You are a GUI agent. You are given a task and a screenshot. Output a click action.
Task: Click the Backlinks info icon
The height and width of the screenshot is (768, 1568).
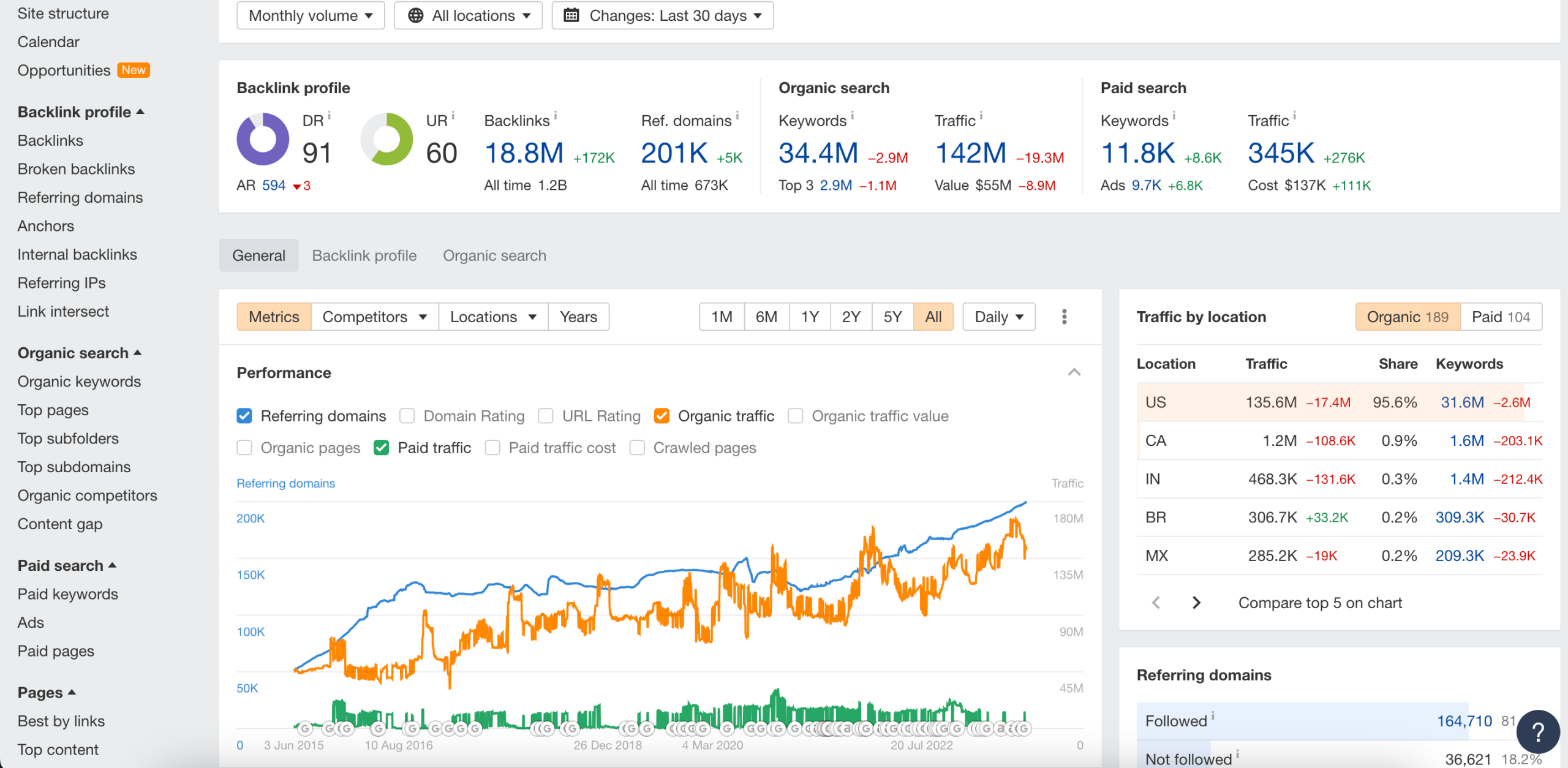tap(555, 115)
